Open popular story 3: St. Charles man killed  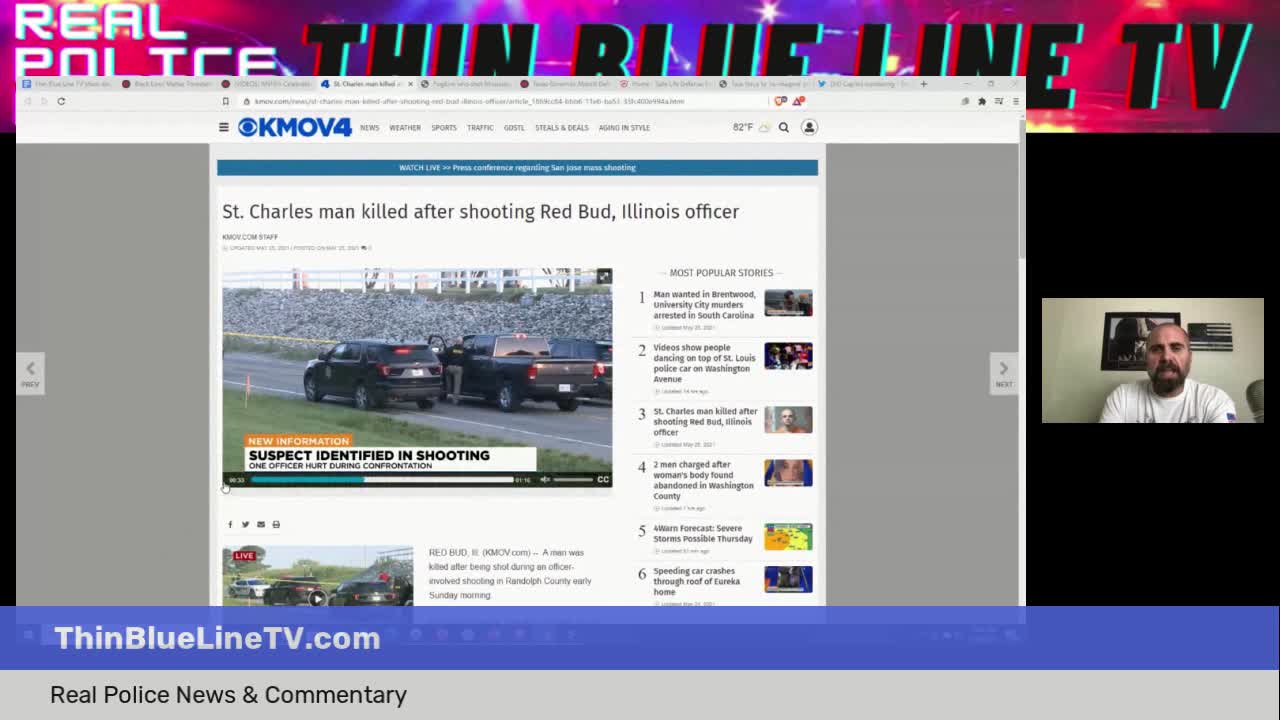tap(705, 422)
